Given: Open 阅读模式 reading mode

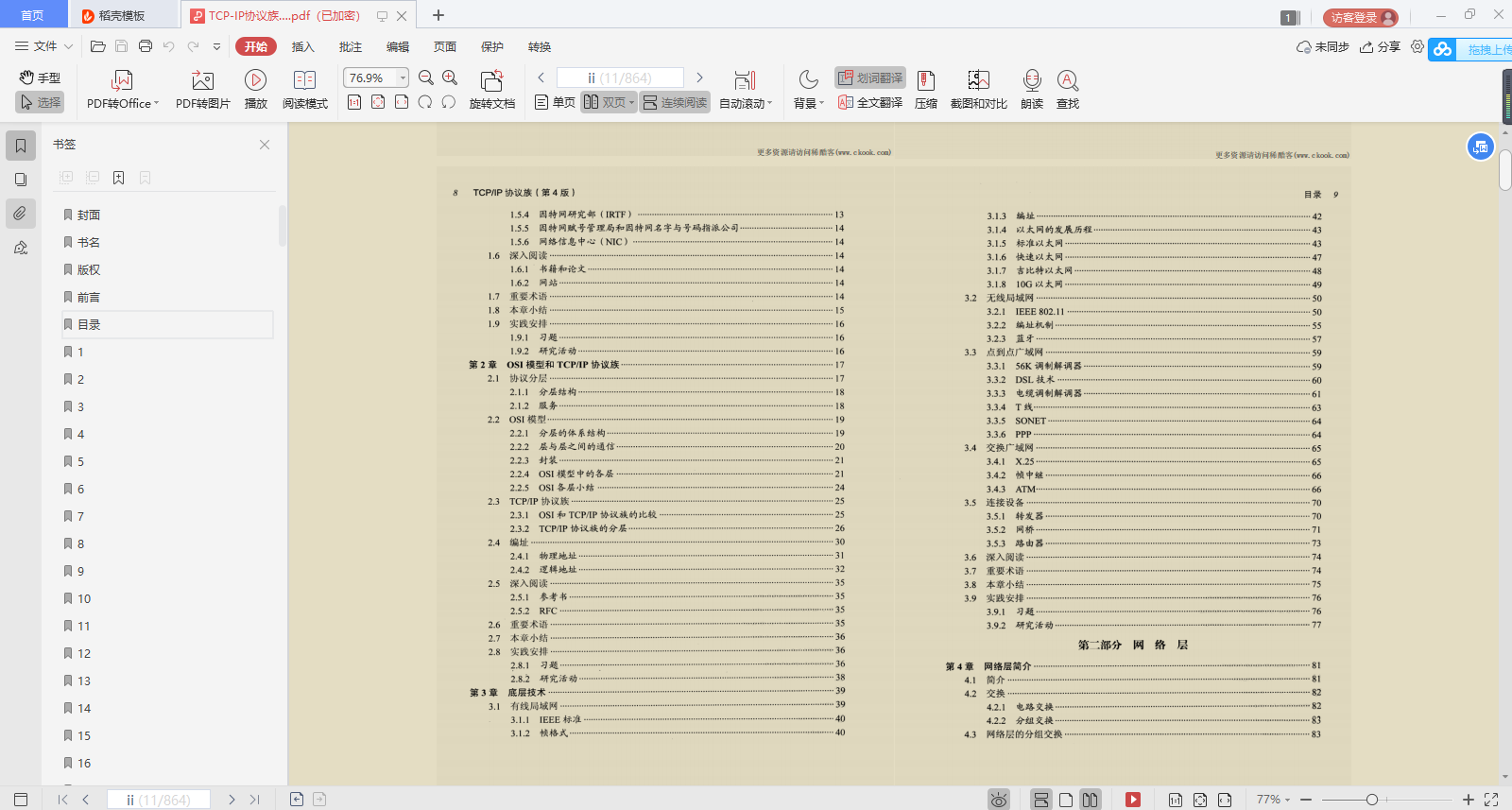Looking at the screenshot, I should (x=304, y=80).
